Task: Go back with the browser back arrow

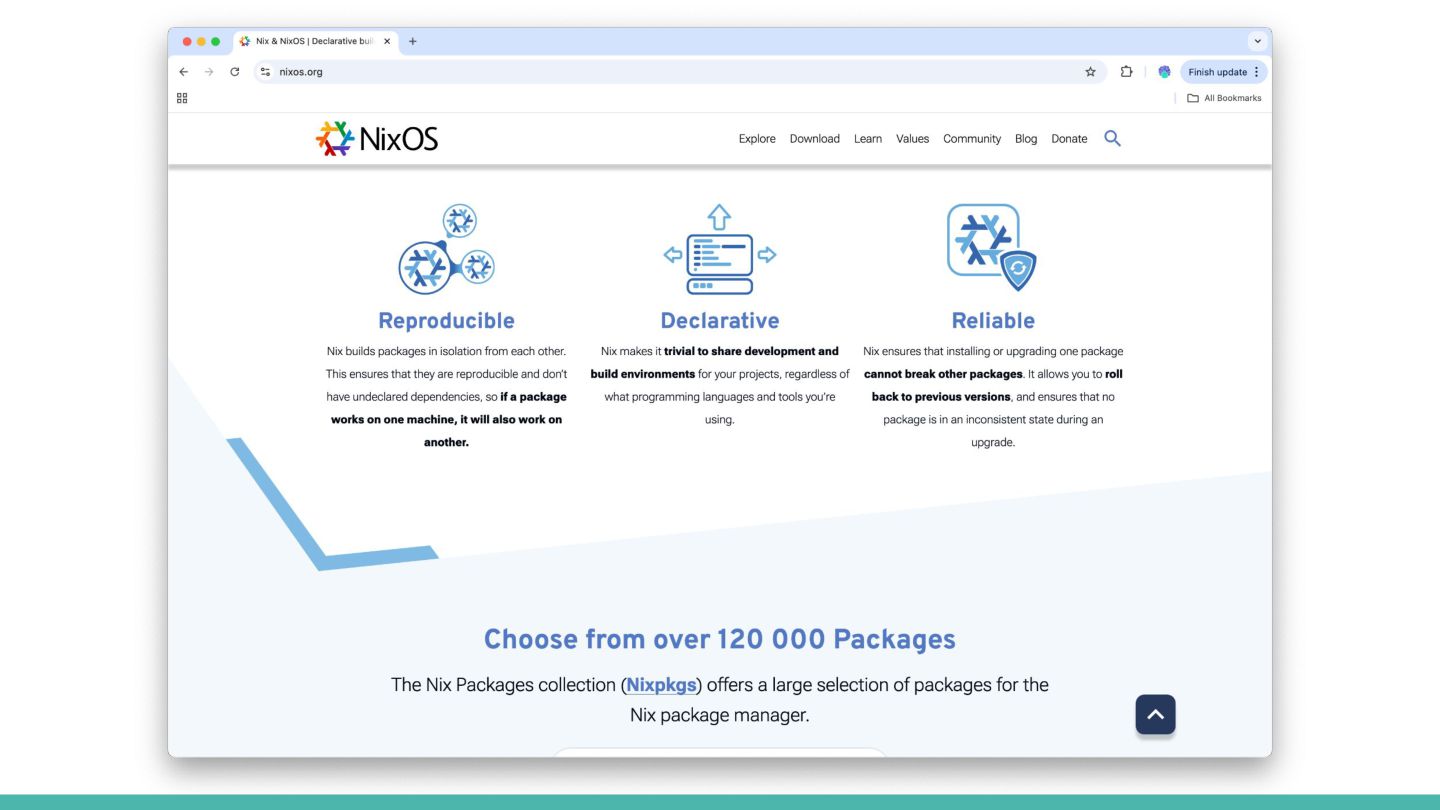Action: click(x=183, y=72)
